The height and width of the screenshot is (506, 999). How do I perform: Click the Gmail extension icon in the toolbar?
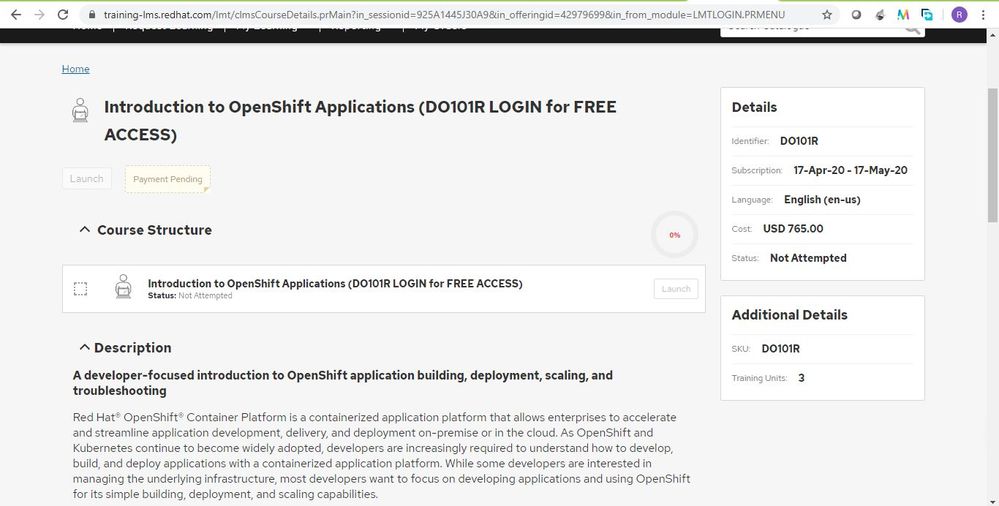[x=904, y=15]
